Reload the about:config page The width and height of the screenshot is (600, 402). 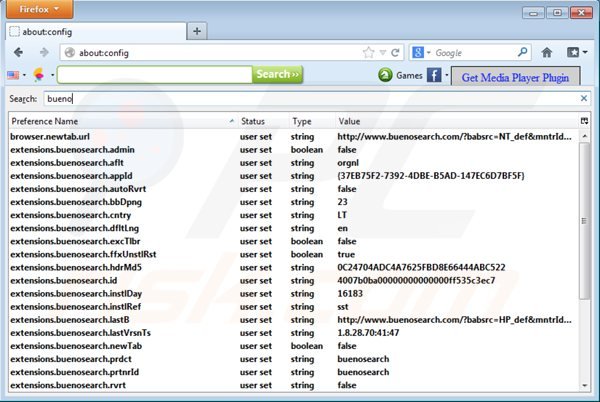(x=395, y=52)
